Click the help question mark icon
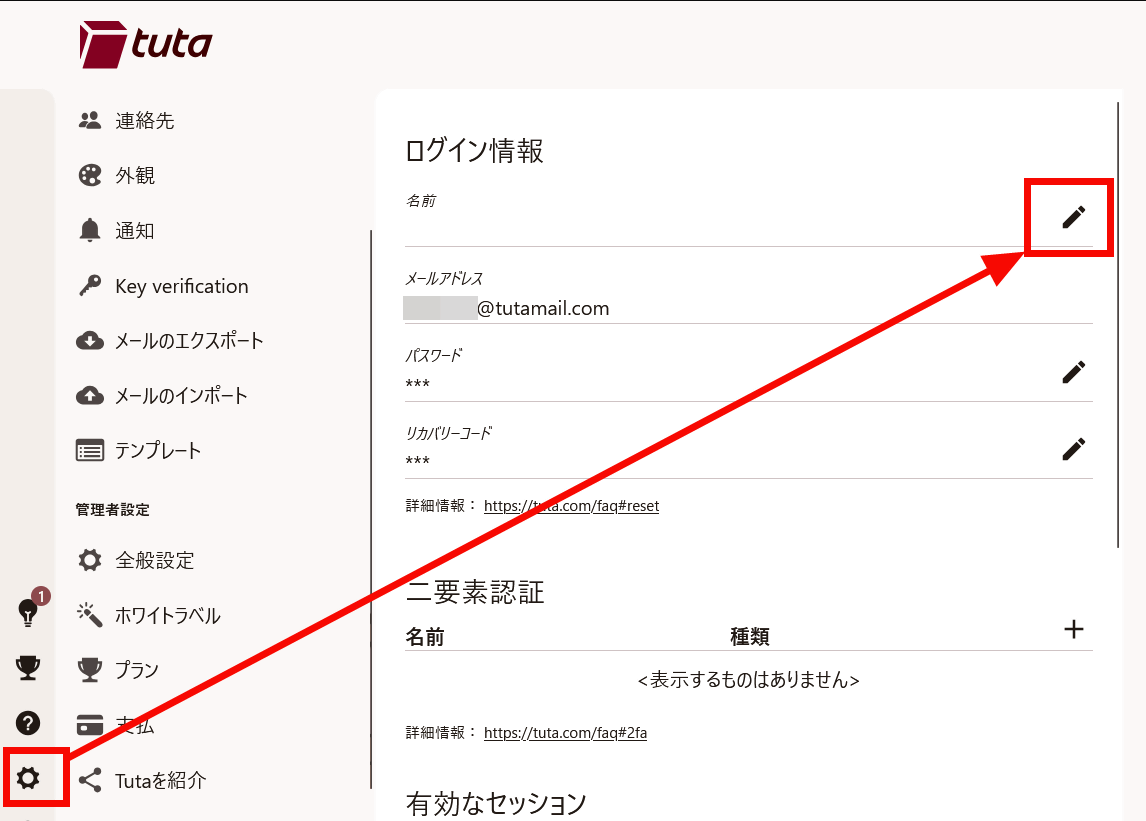Viewport: 1146px width, 821px height. pyautogui.click(x=29, y=722)
